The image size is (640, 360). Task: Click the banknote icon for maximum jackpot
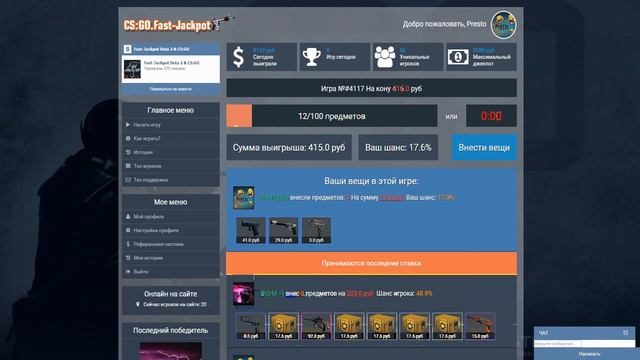click(x=458, y=57)
